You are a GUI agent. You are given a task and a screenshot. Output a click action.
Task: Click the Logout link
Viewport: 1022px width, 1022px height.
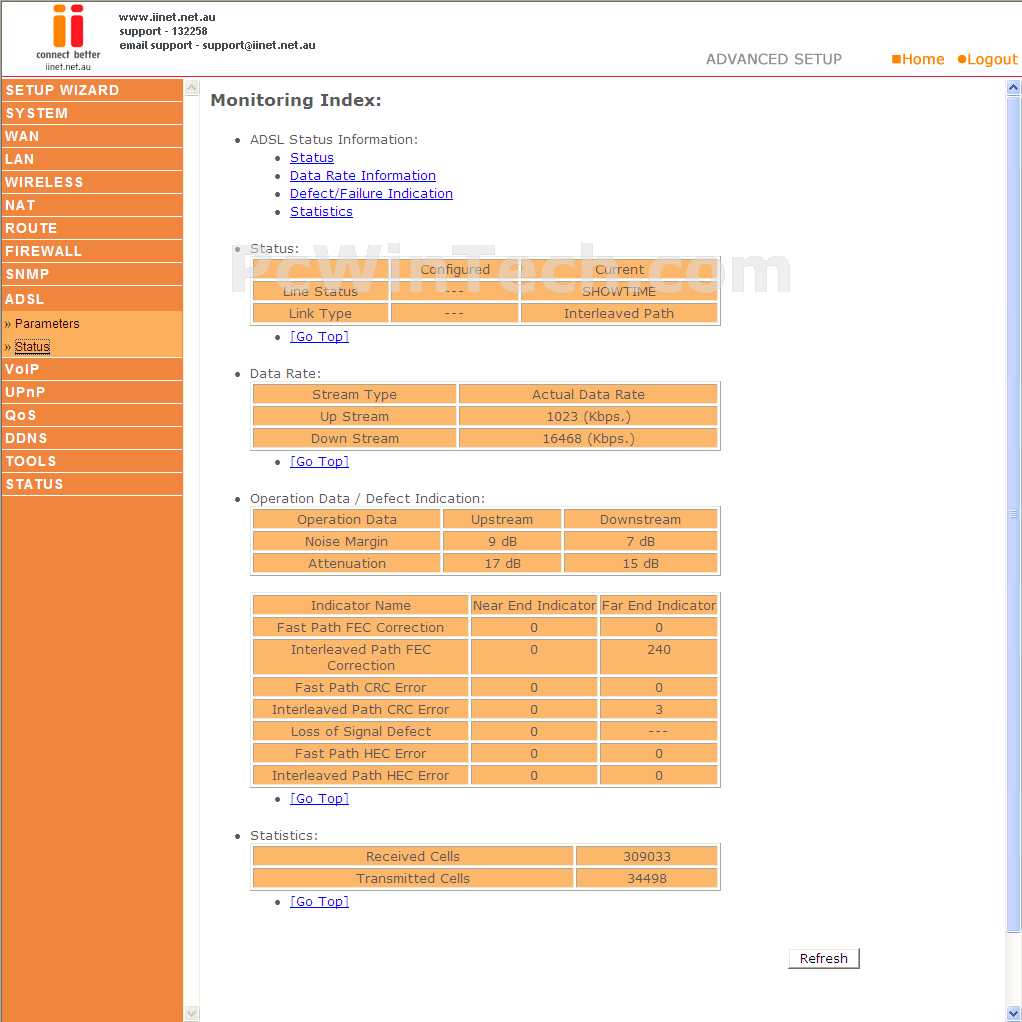coord(987,59)
